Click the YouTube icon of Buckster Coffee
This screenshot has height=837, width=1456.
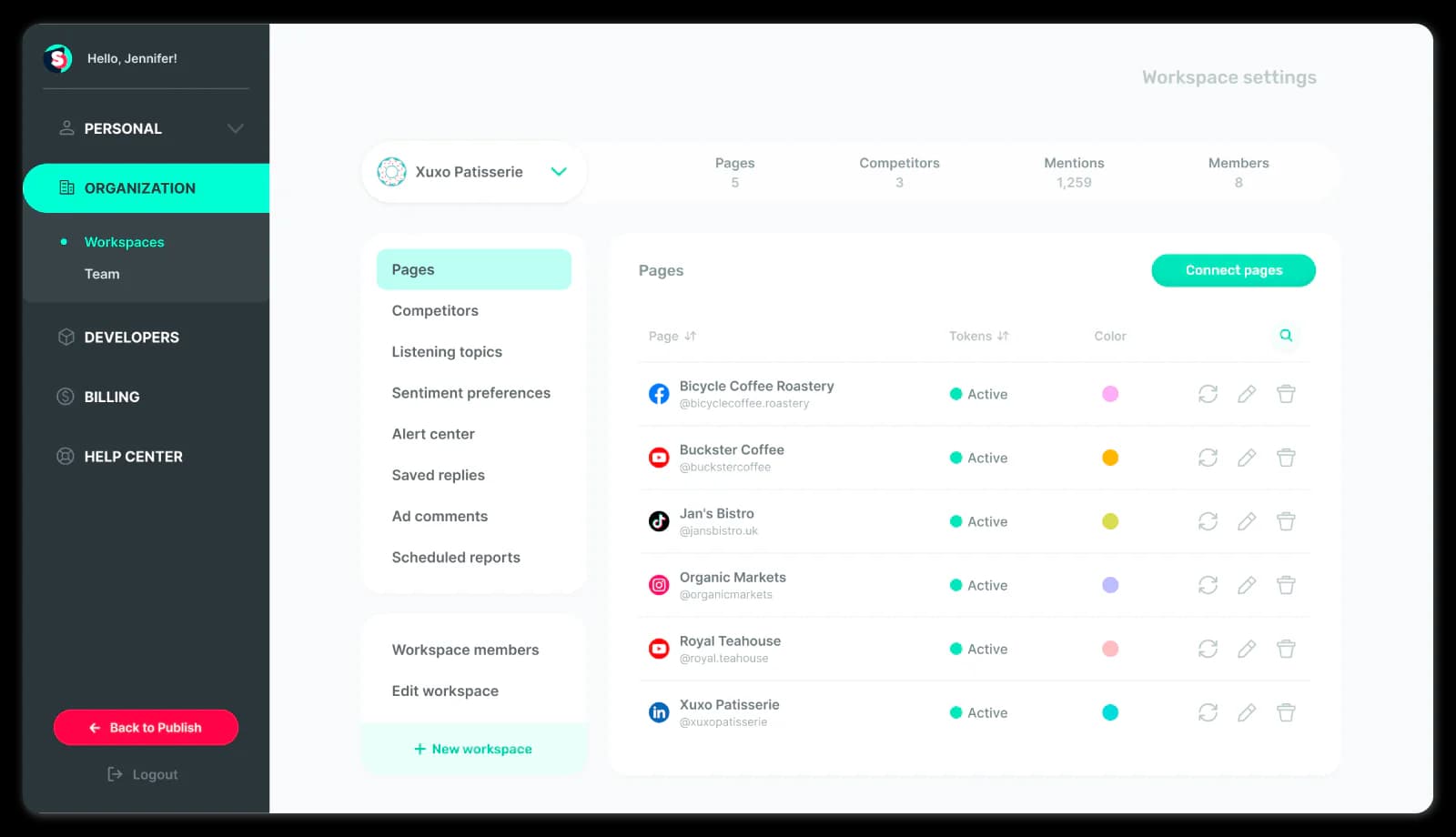pos(659,458)
